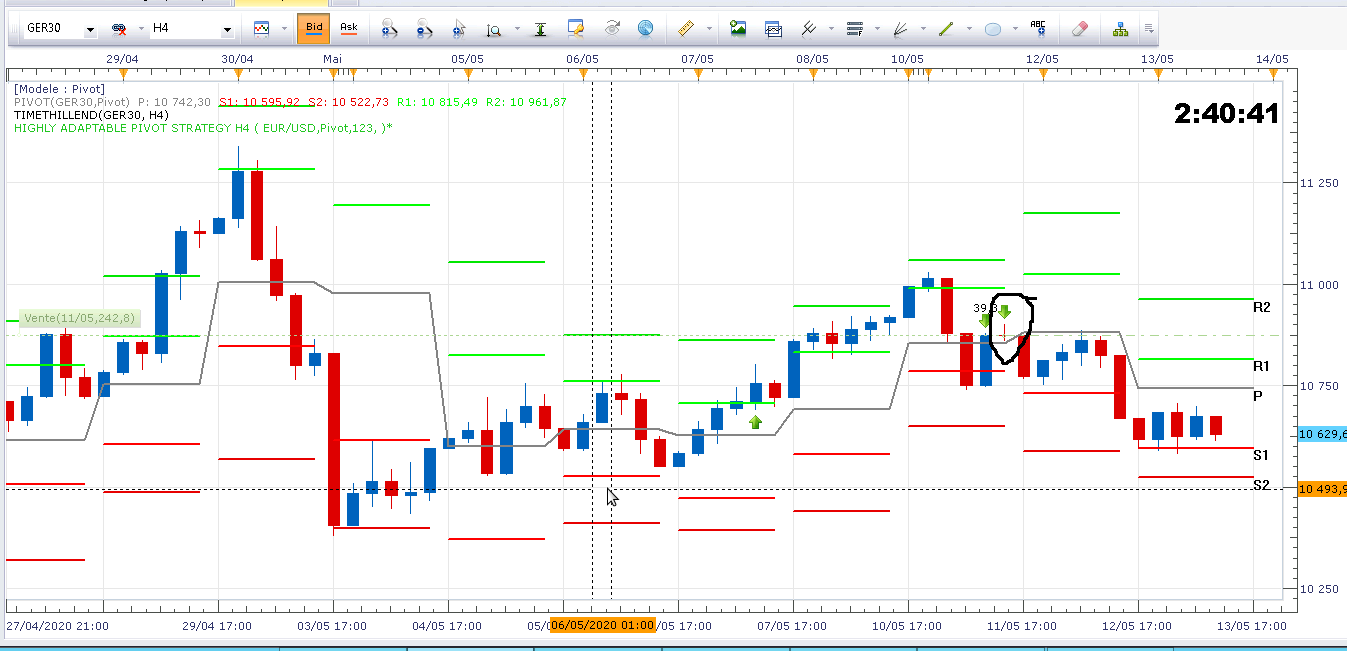This screenshot has width=1347, height=651.
Task: Click the S1 pivot level label
Action: pos(1261,455)
